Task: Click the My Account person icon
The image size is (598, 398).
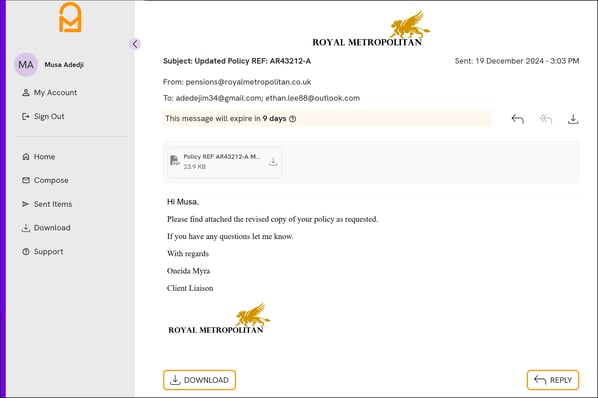Action: coord(26,92)
